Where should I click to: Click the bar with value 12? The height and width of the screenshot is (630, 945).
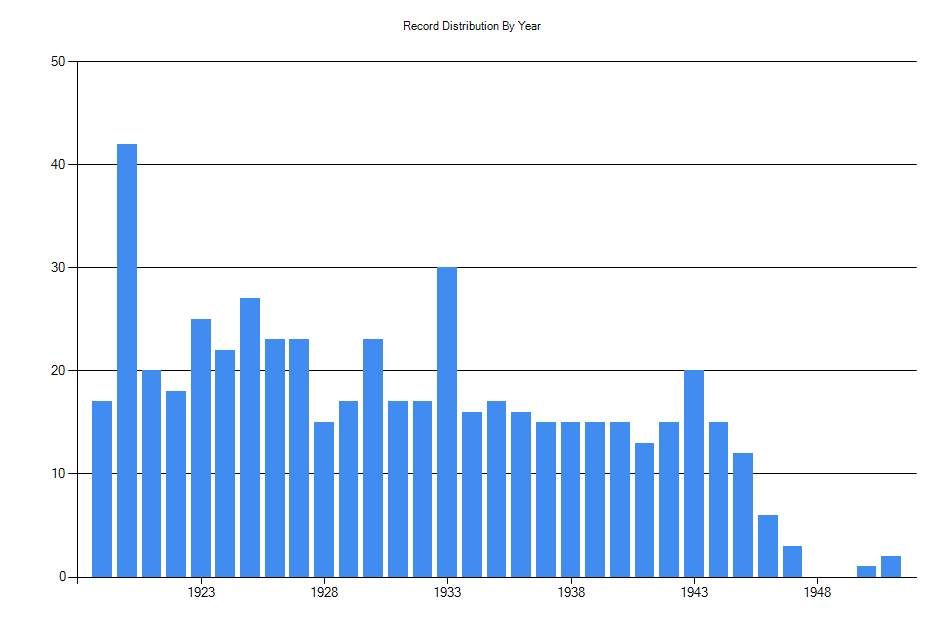[x=743, y=515]
